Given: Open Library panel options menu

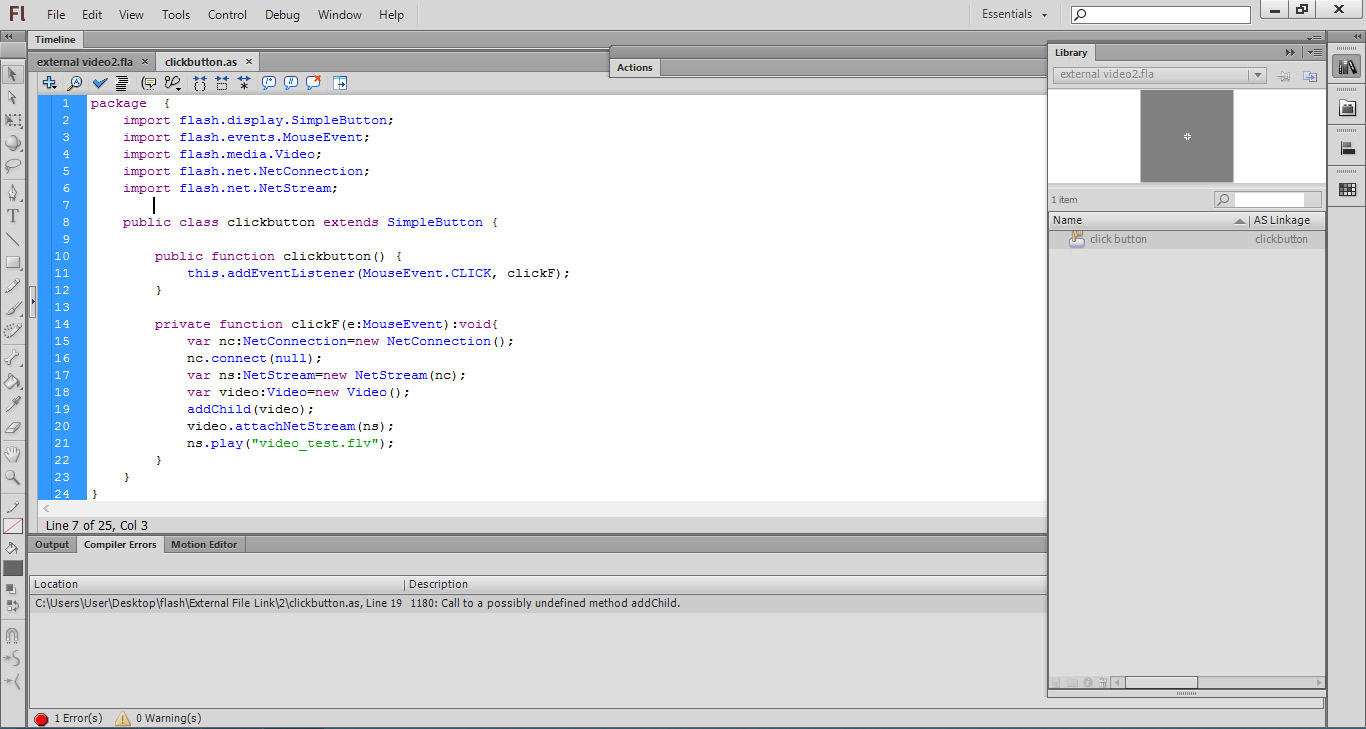Looking at the screenshot, I should [1314, 52].
